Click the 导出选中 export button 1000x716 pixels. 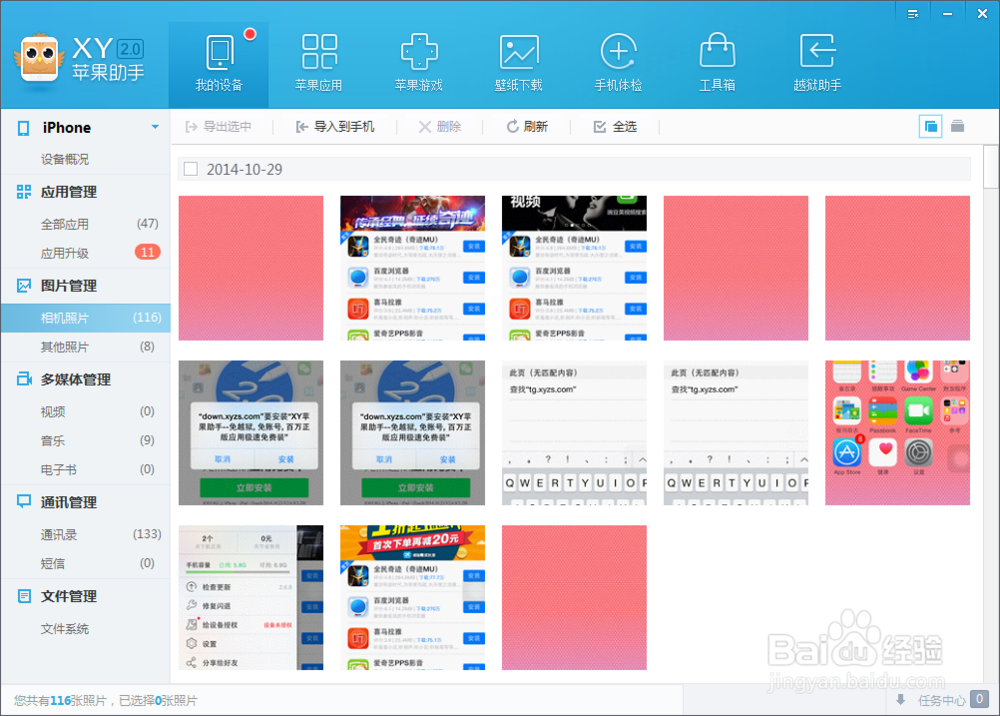218,127
